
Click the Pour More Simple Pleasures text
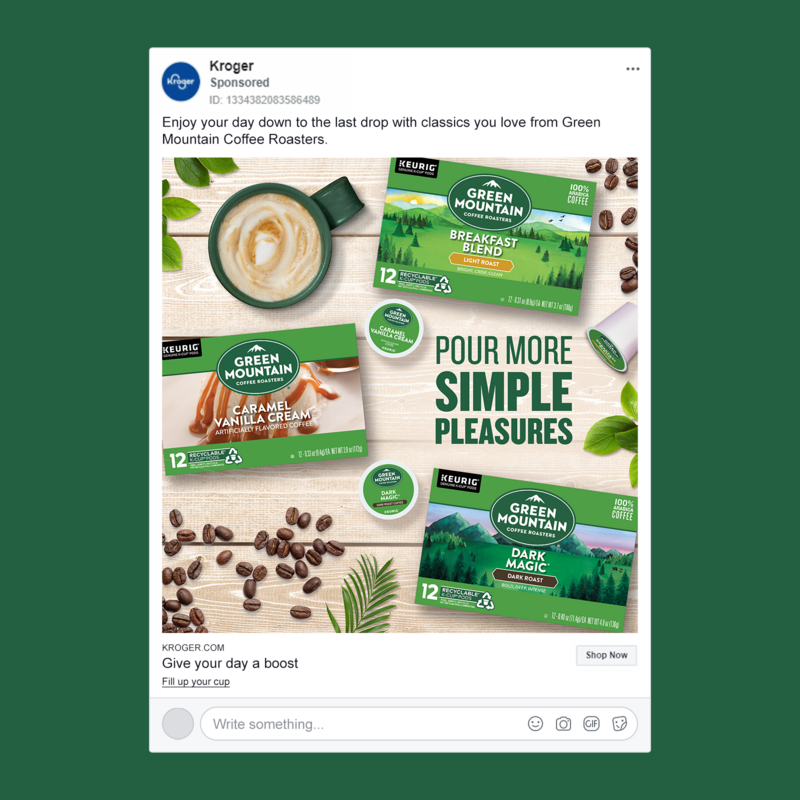click(504, 390)
